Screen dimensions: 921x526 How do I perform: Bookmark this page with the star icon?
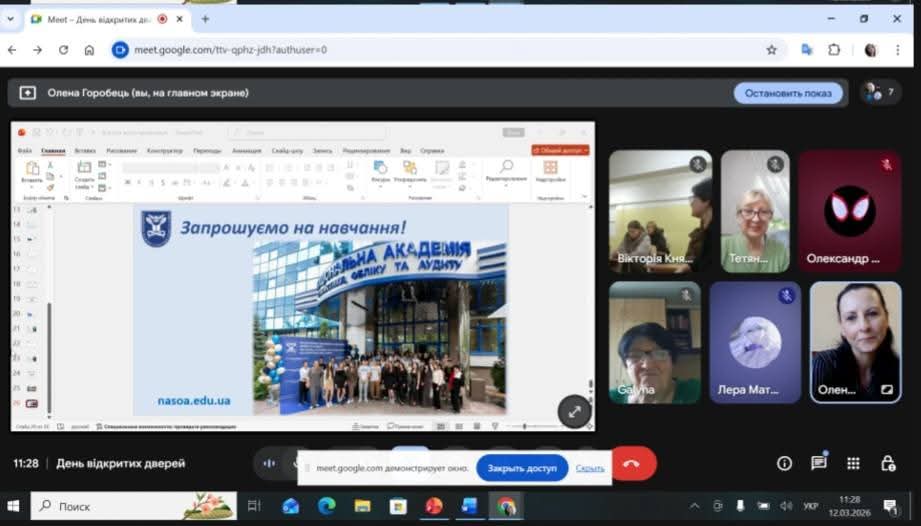[x=771, y=49]
